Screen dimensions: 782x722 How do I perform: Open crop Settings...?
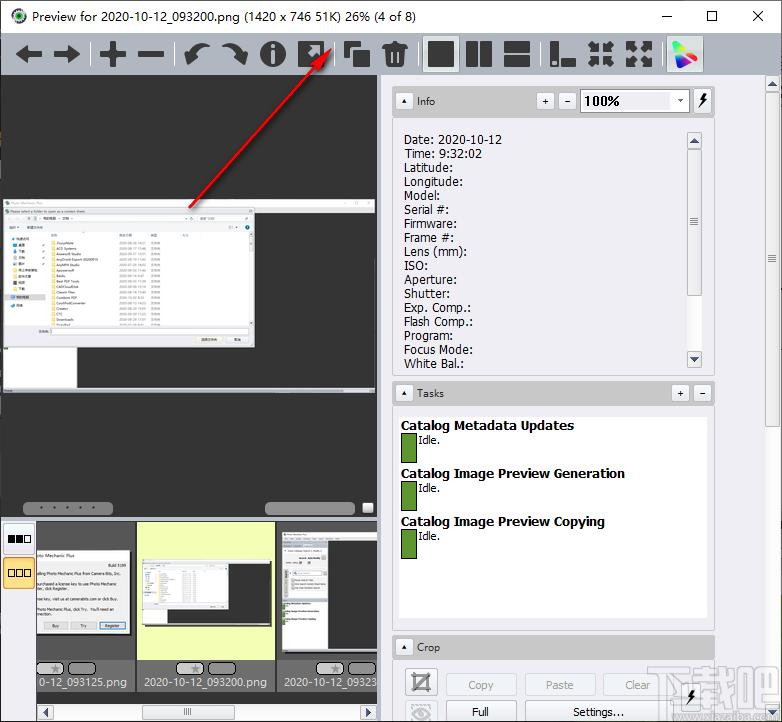click(x=597, y=711)
